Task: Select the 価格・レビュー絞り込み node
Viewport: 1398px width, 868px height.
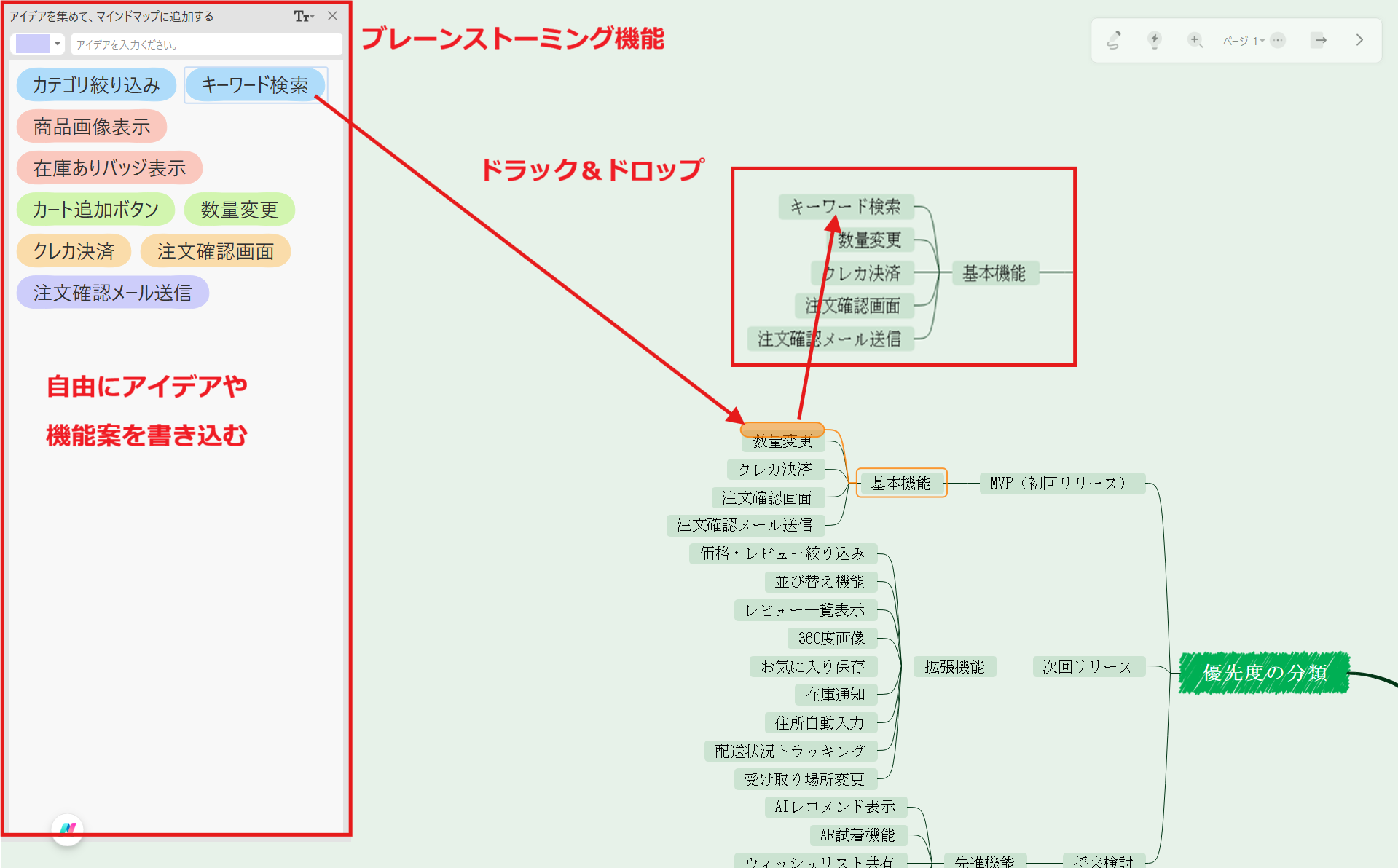Action: pos(782,553)
